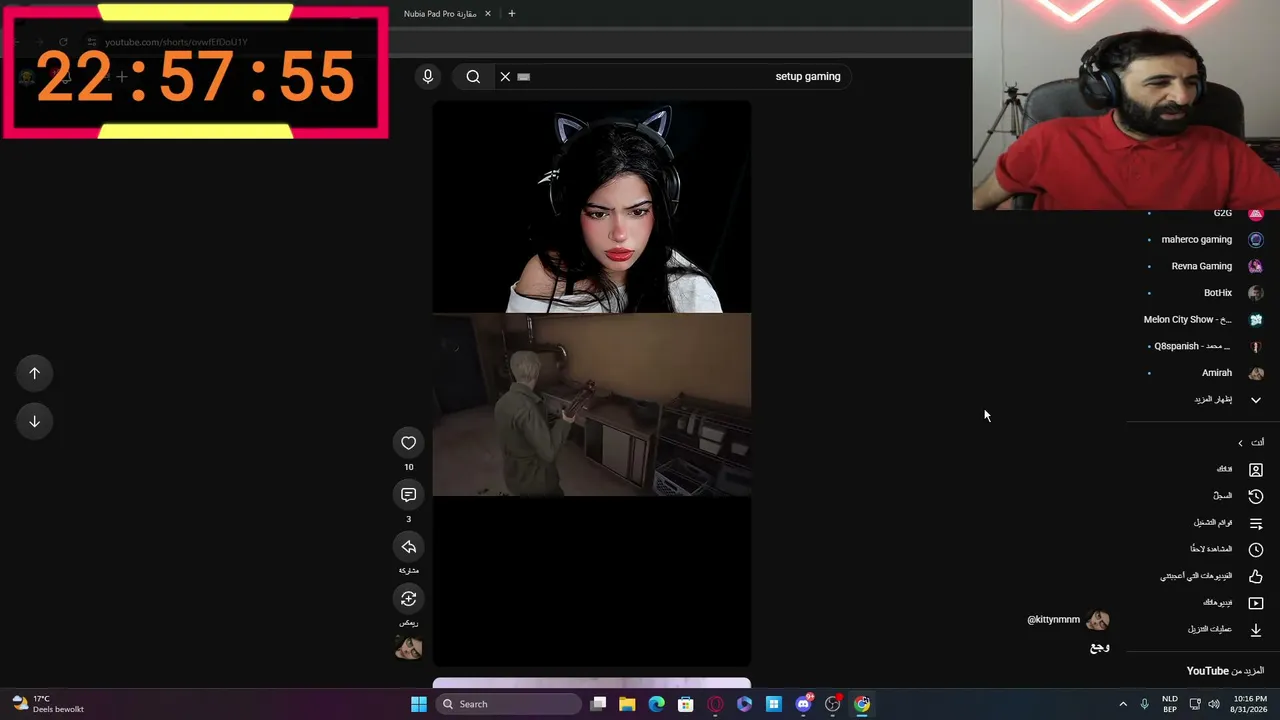
Task: Open Microsoft Store from taskbar
Action: click(x=685, y=704)
